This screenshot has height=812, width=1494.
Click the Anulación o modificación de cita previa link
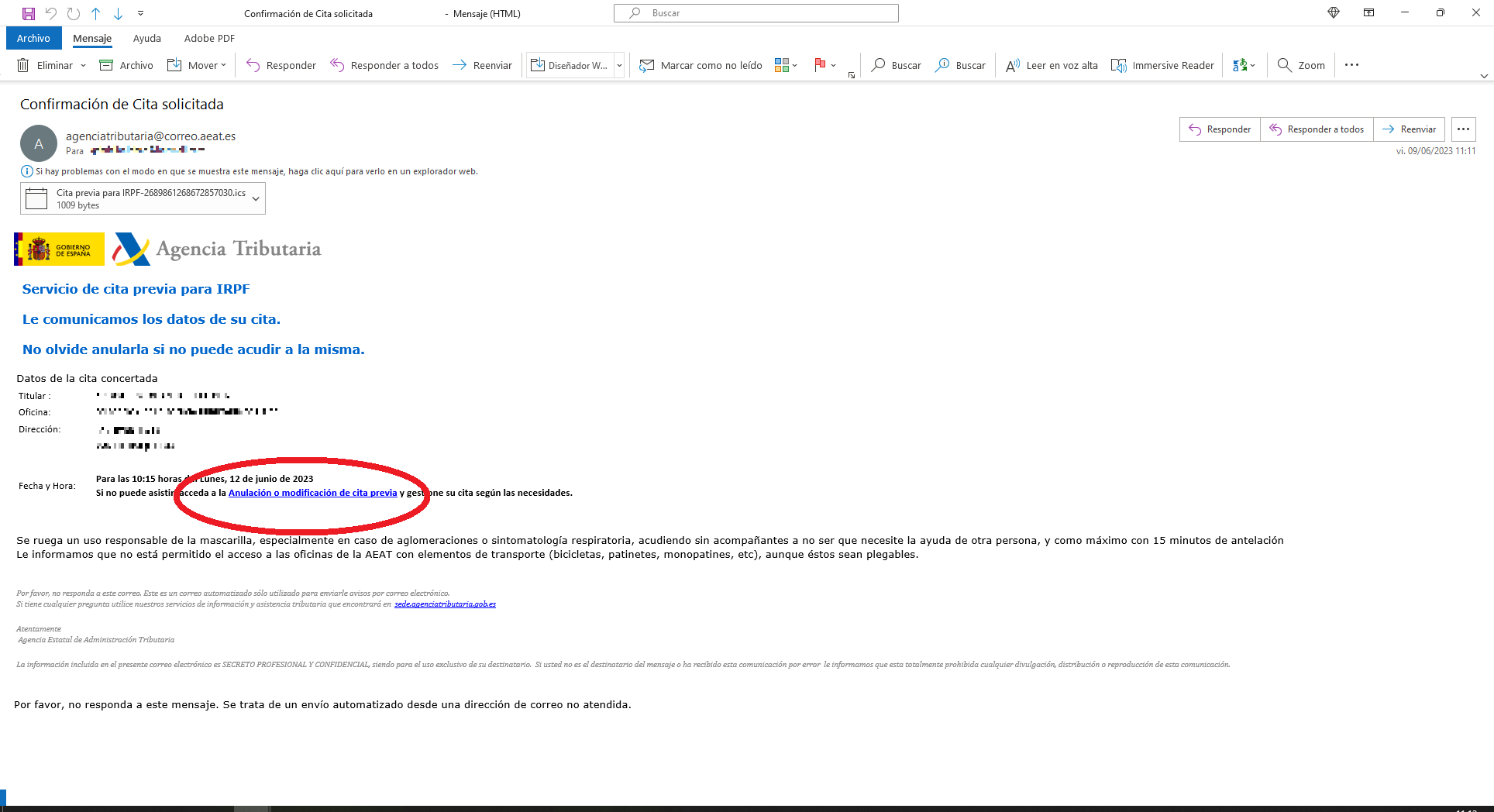pos(314,493)
